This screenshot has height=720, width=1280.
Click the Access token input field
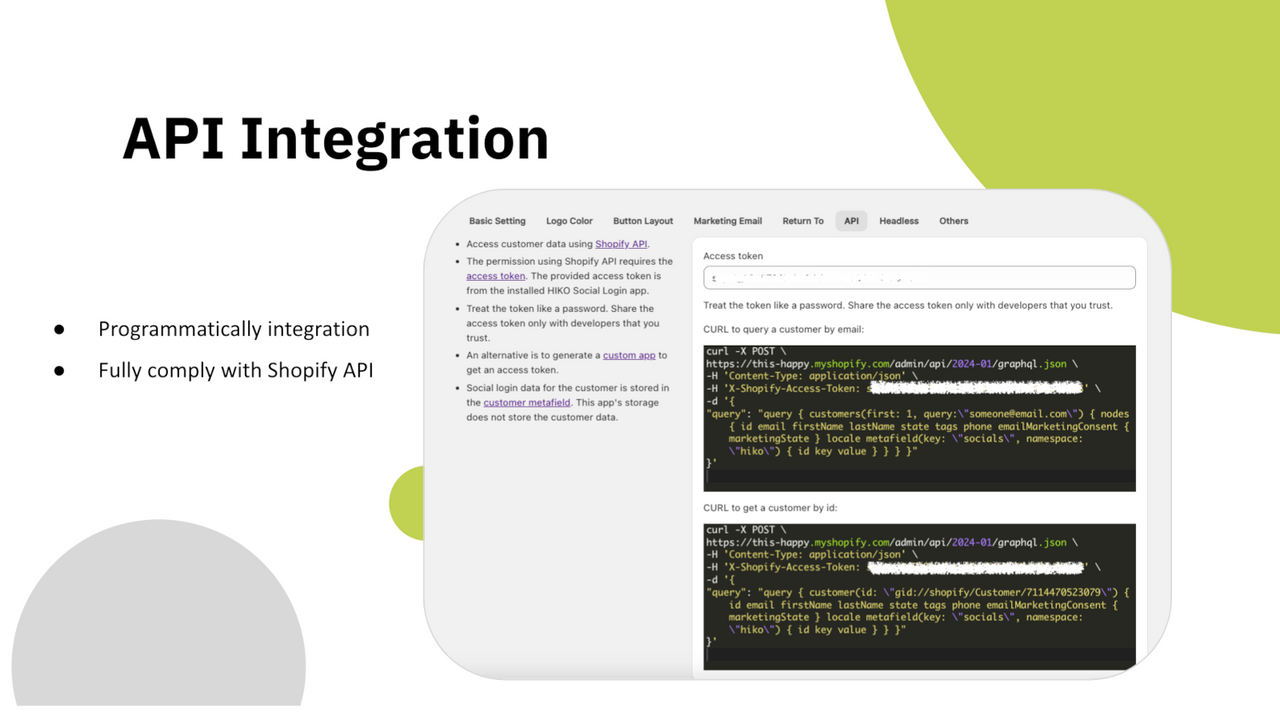(918, 277)
